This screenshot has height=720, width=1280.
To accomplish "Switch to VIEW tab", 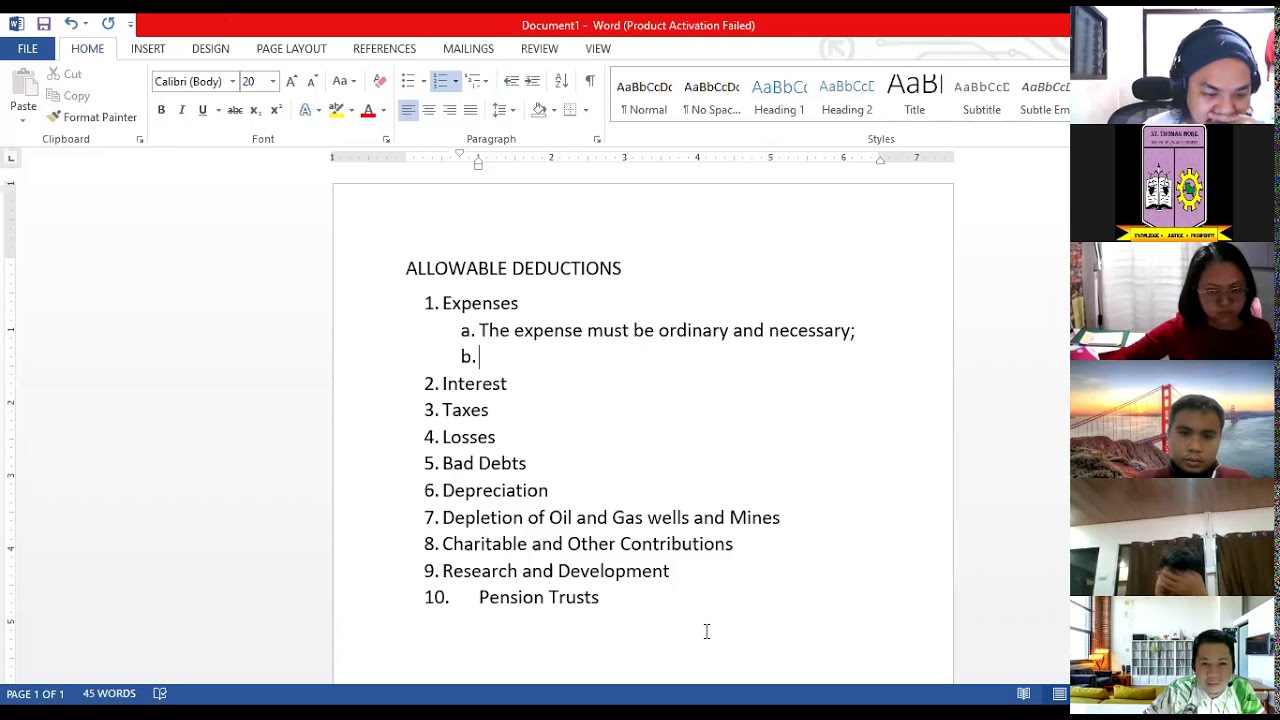I will click(x=598, y=48).
